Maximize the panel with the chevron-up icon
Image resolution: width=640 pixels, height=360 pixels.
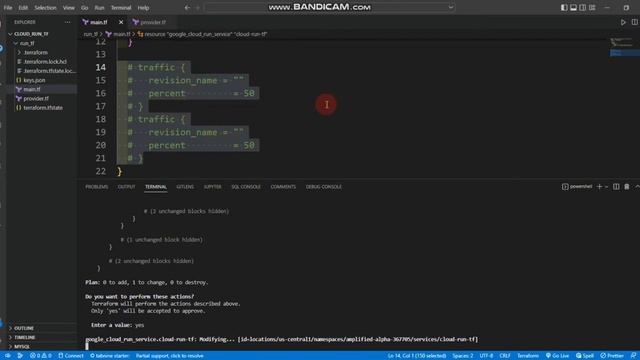[637, 187]
